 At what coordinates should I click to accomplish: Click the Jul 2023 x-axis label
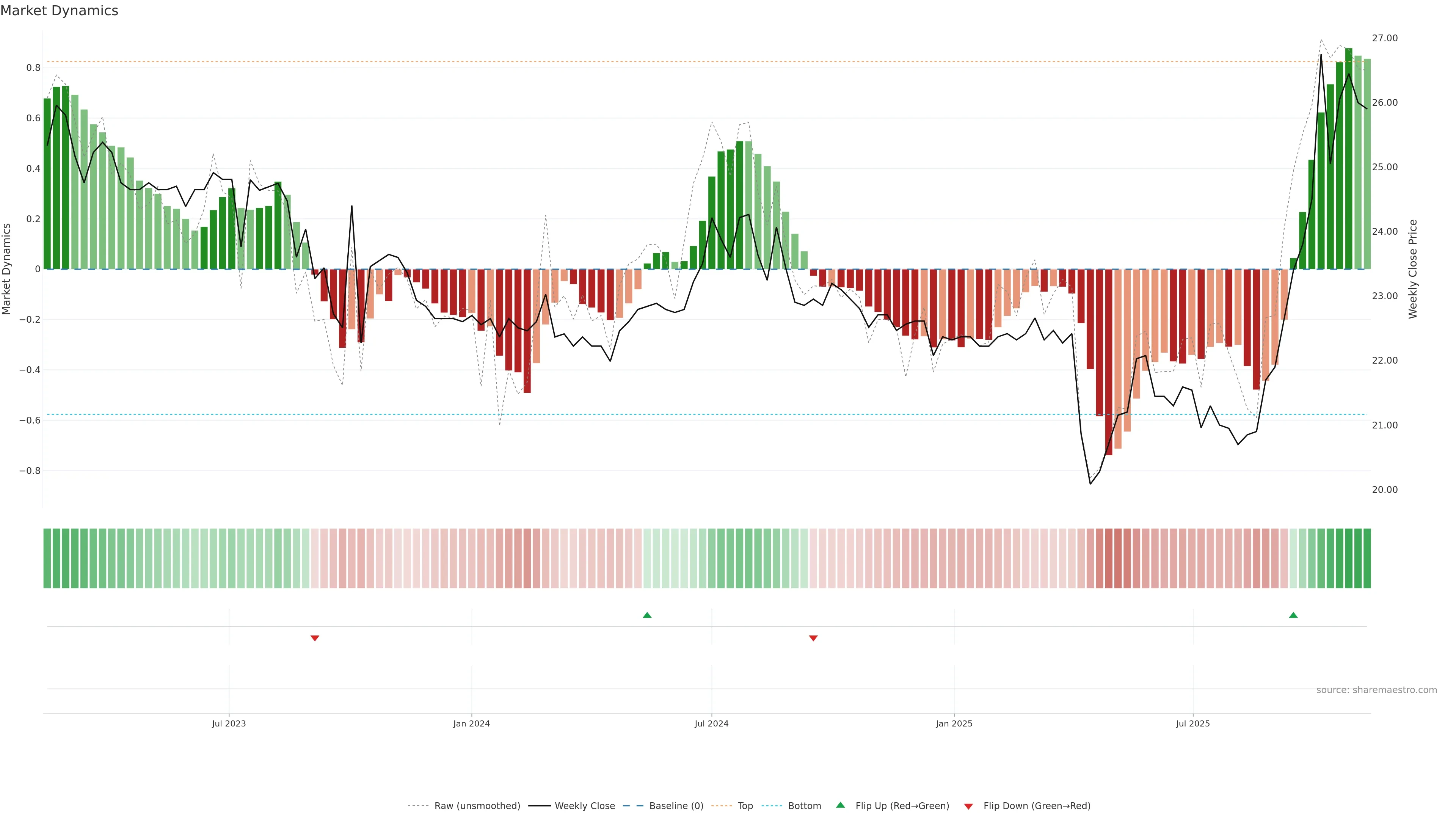(229, 723)
